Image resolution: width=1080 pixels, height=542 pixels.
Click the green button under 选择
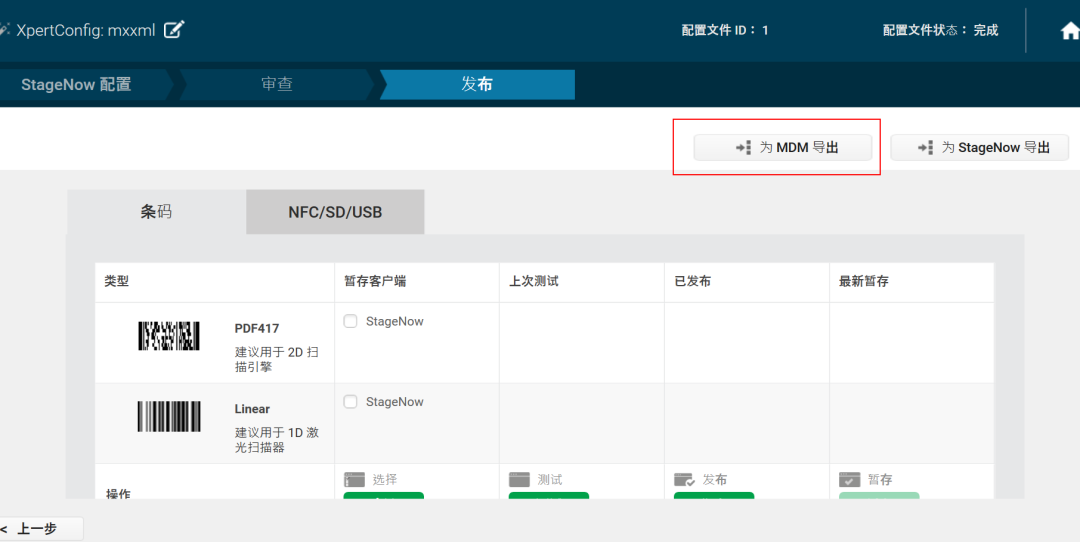tap(383, 495)
